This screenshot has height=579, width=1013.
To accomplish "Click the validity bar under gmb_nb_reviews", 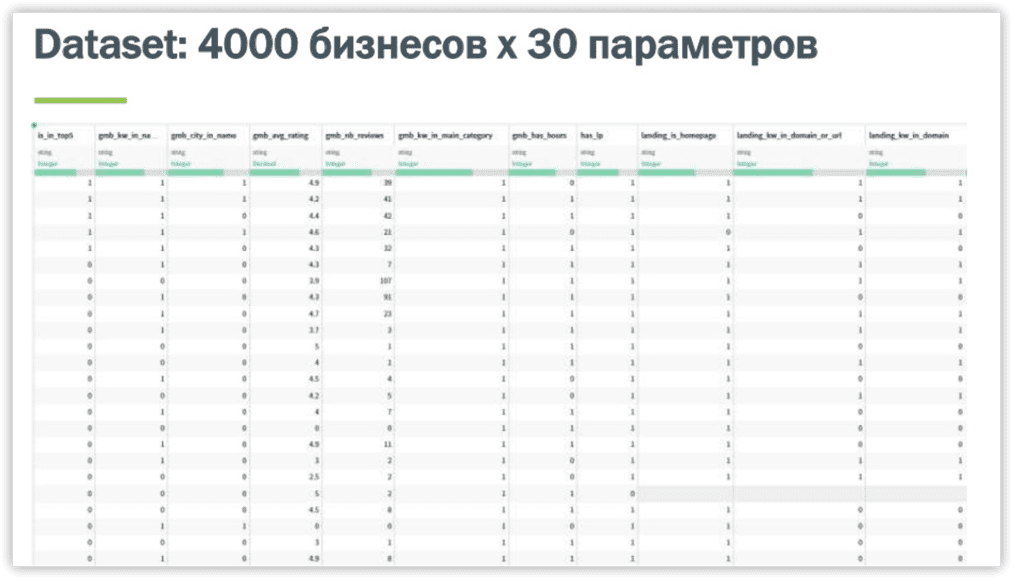I will point(358,173).
